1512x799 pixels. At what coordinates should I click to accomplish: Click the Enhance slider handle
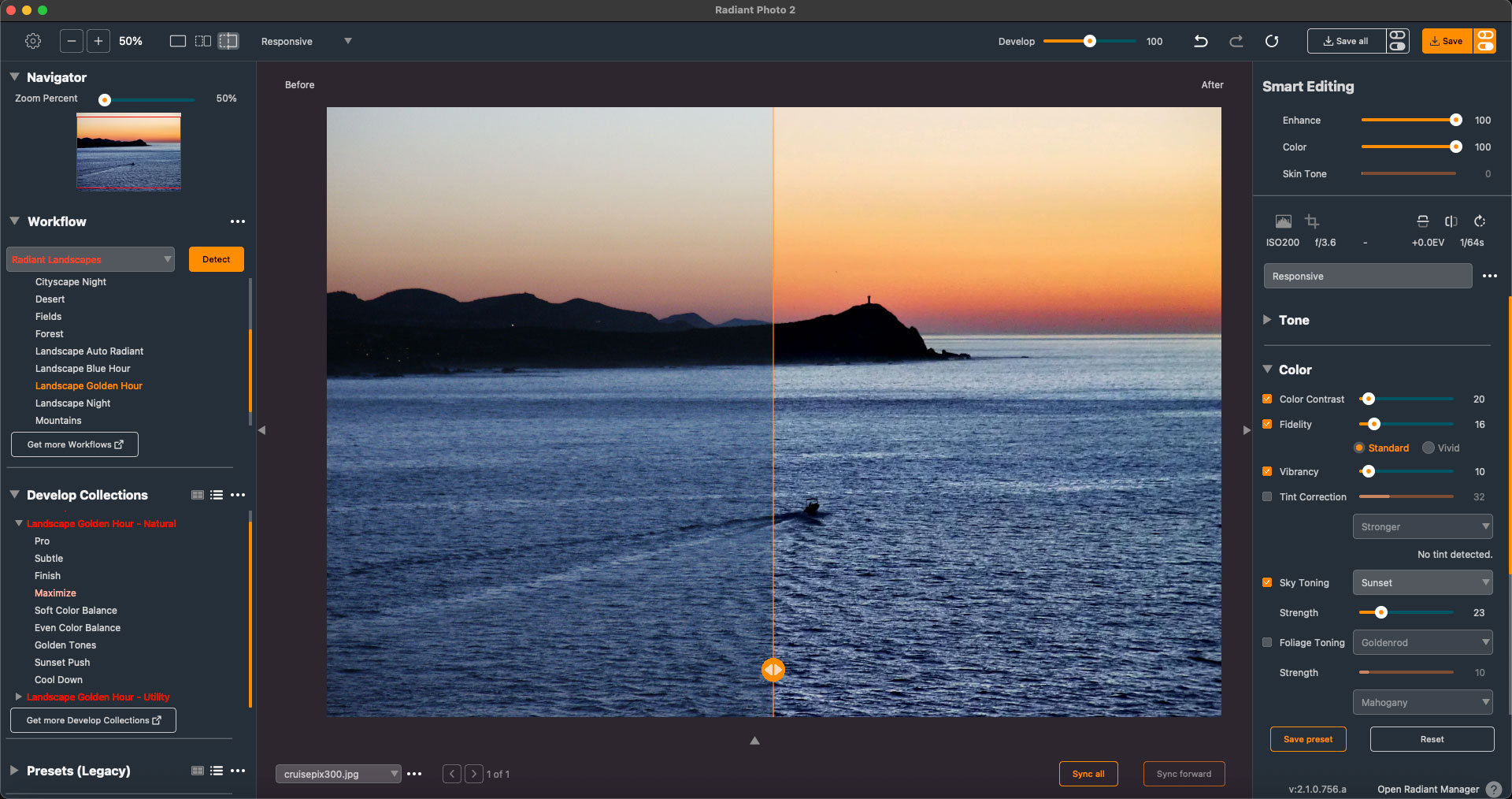point(1455,121)
